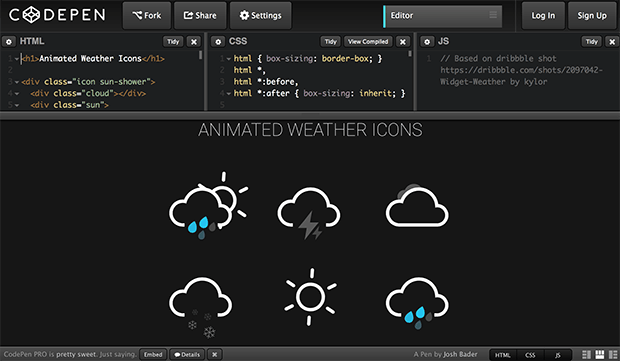Switch to right-side editor layout
The height and width of the screenshot is (361, 620).
tap(613, 355)
